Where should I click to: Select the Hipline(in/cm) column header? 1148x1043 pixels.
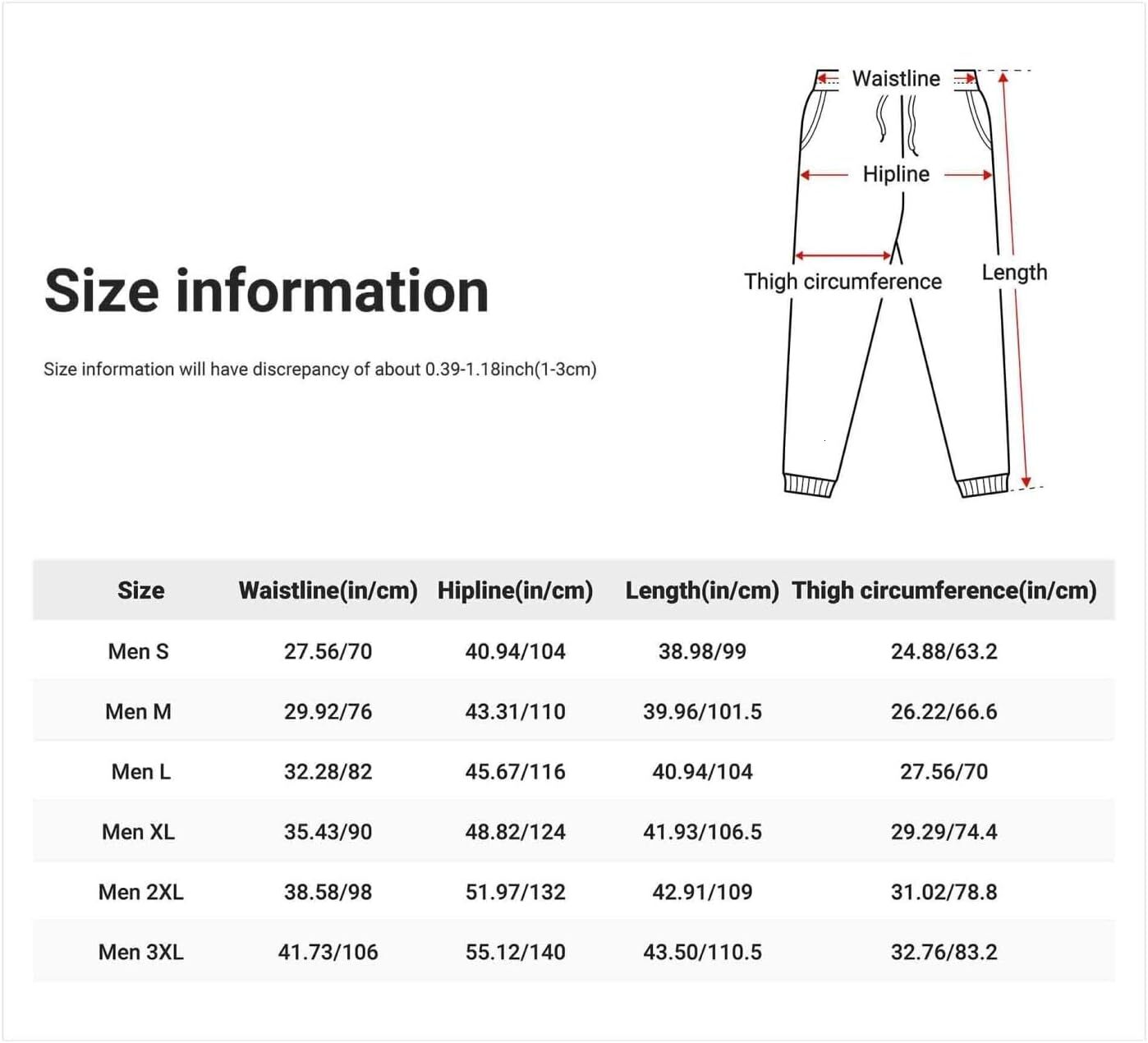click(x=515, y=590)
